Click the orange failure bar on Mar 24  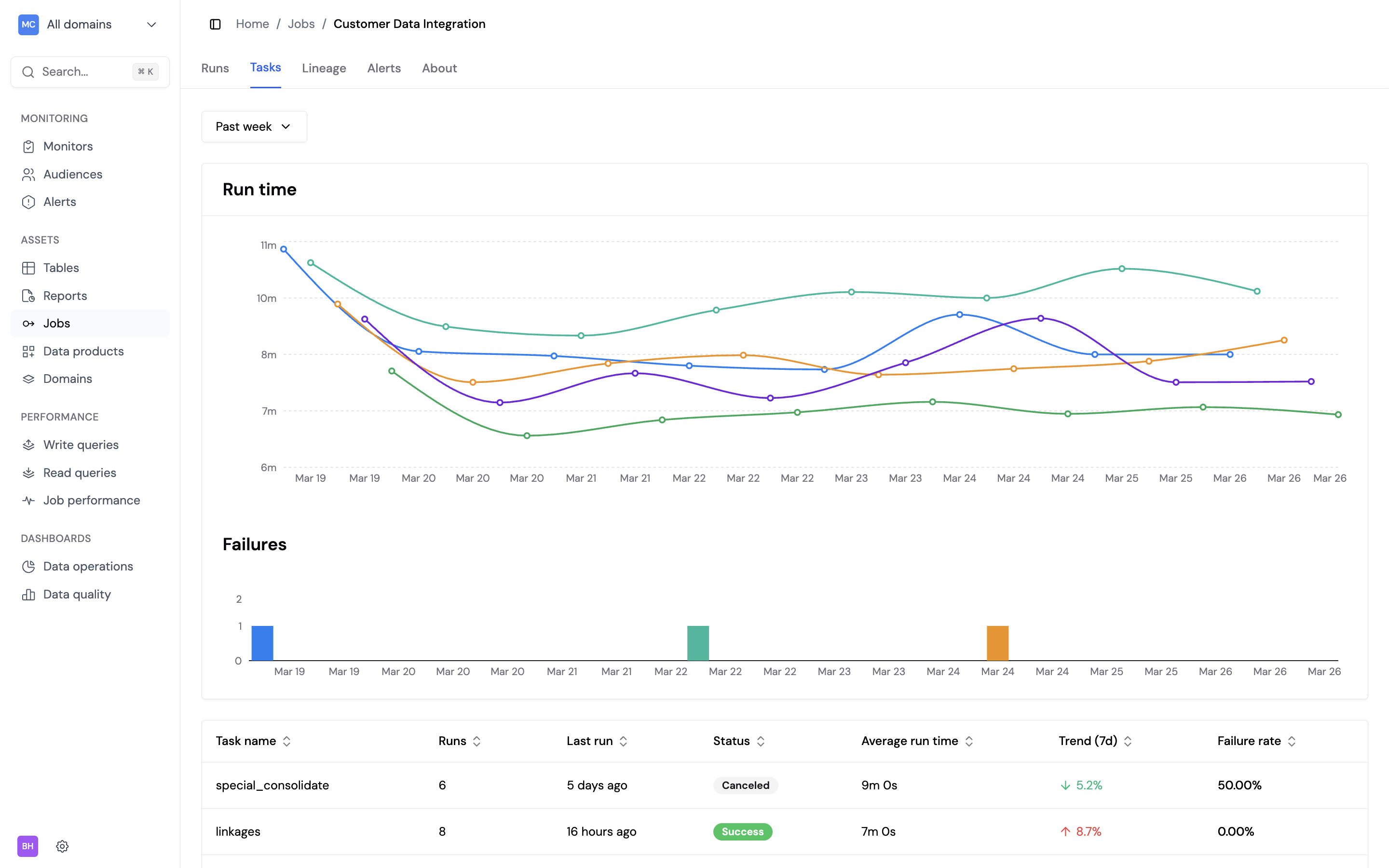coord(997,643)
